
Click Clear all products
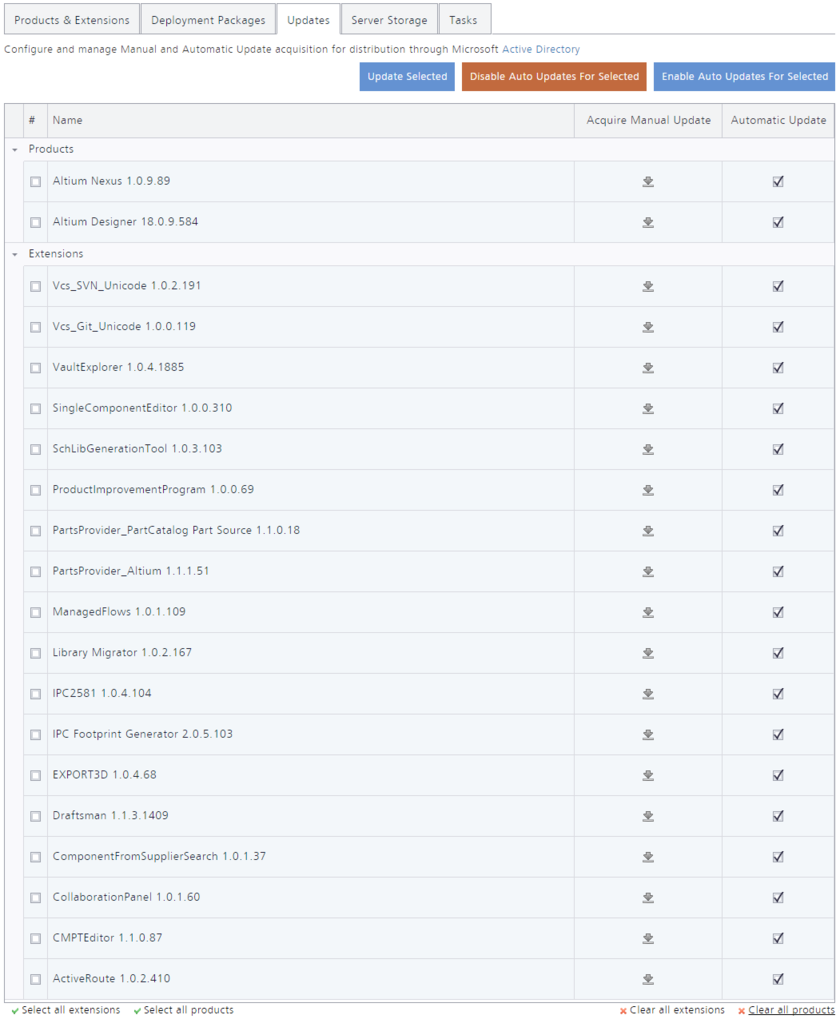point(790,1010)
